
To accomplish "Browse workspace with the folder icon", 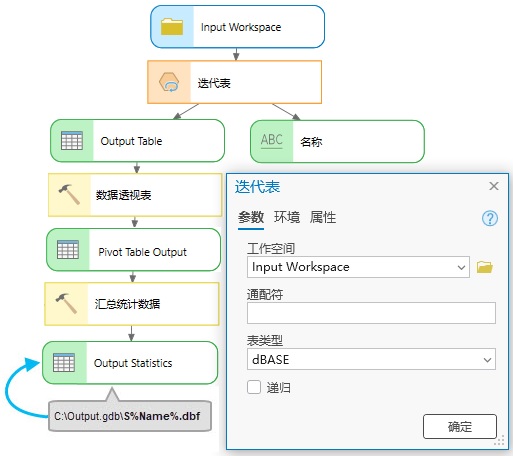I will 484,267.
